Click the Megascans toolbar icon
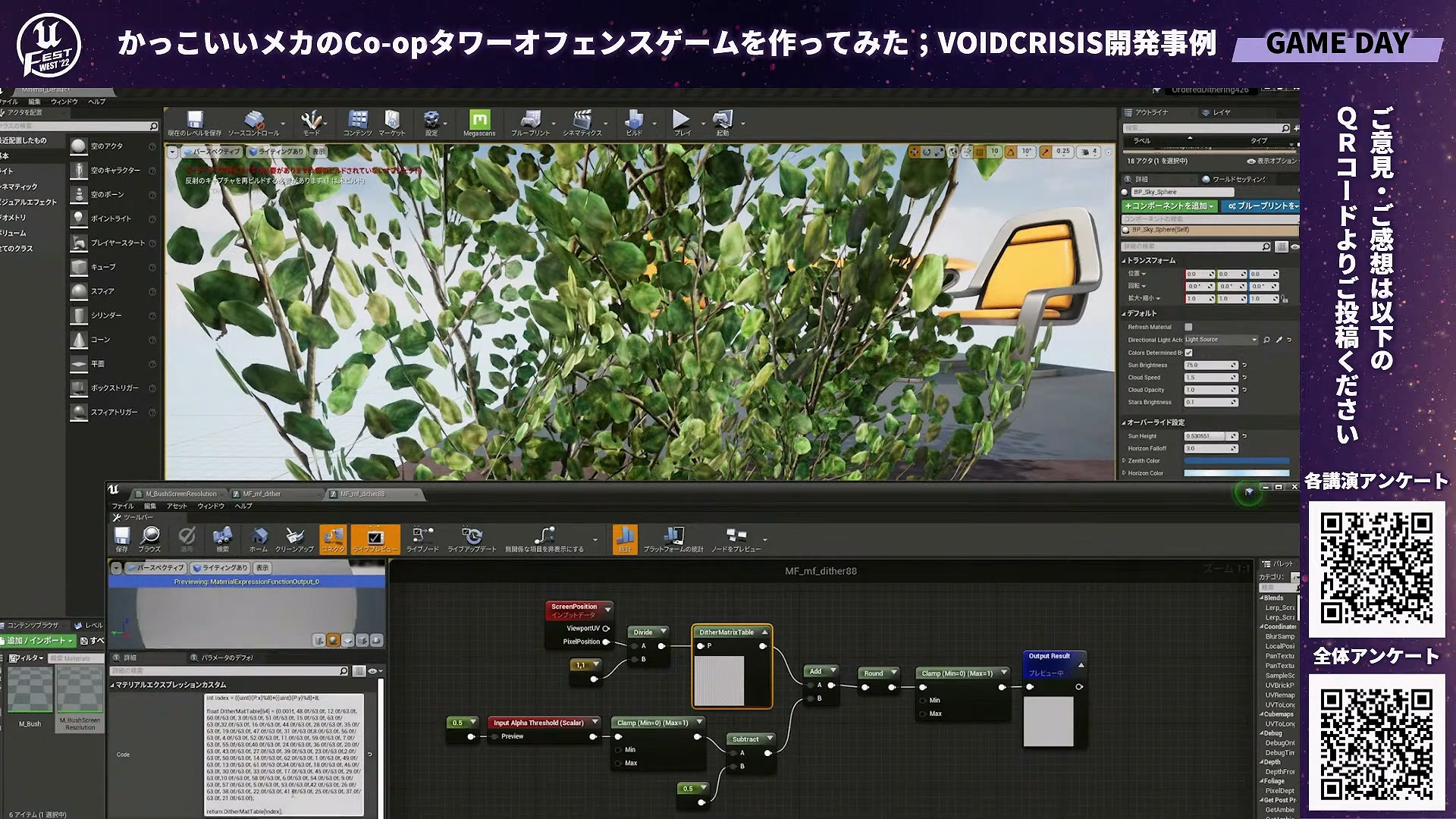 pyautogui.click(x=479, y=121)
